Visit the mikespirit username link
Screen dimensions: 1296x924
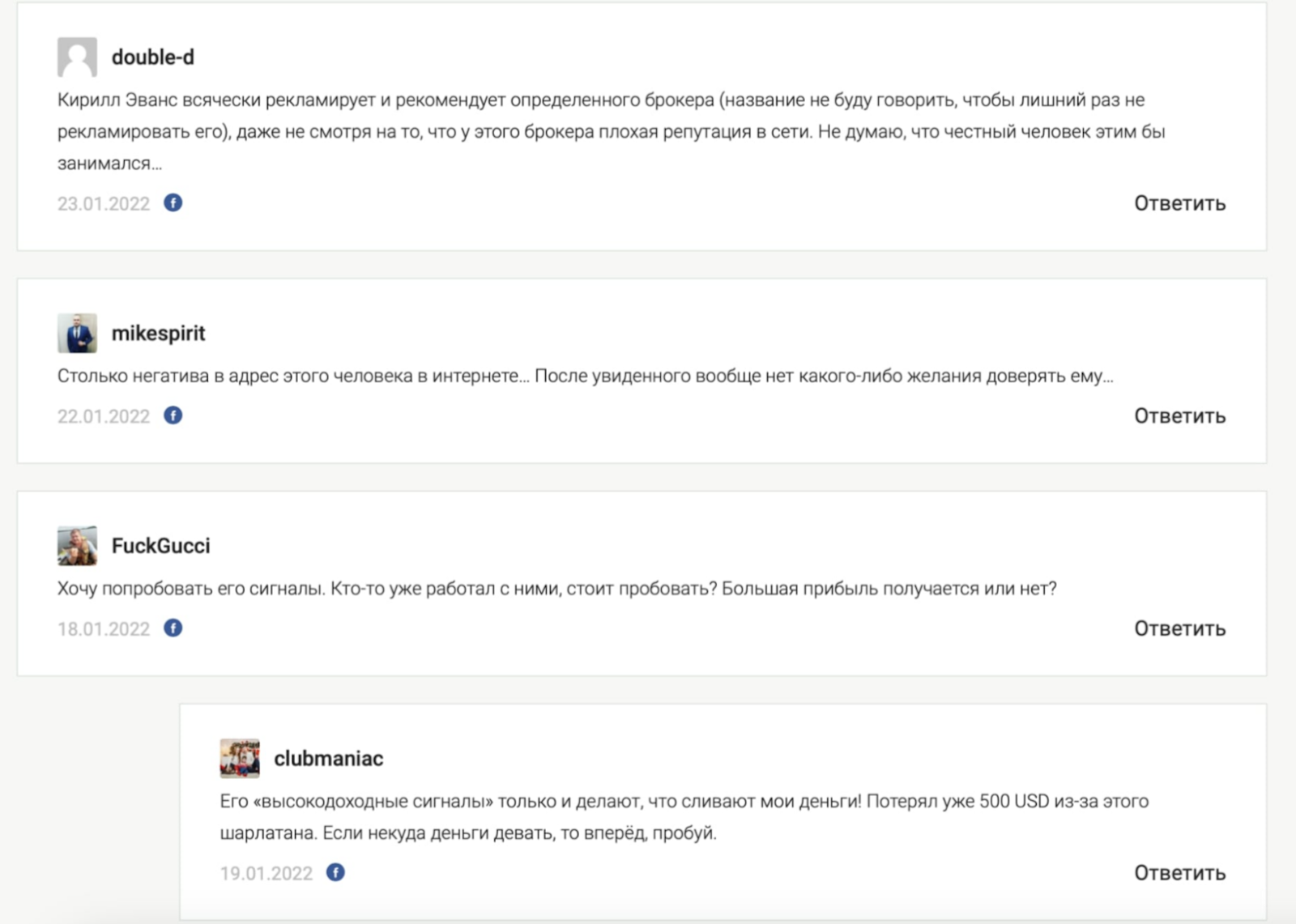point(158,334)
